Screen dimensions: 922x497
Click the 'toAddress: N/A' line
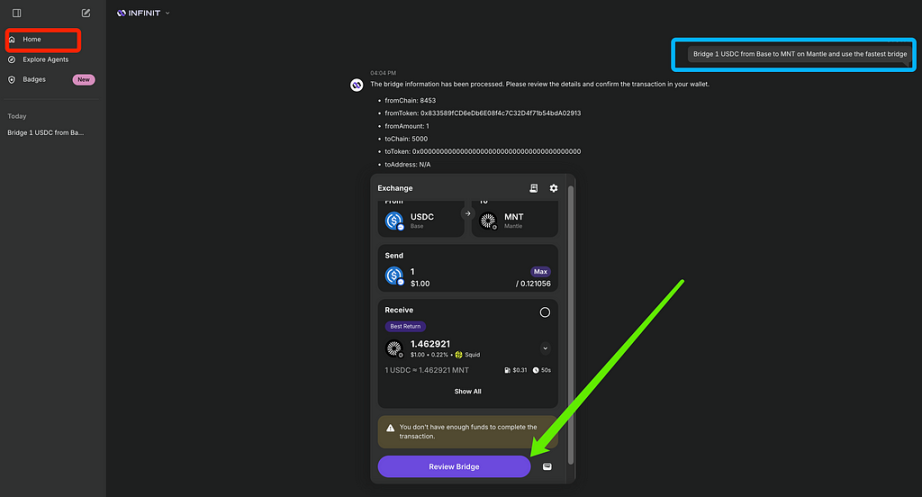click(x=407, y=165)
